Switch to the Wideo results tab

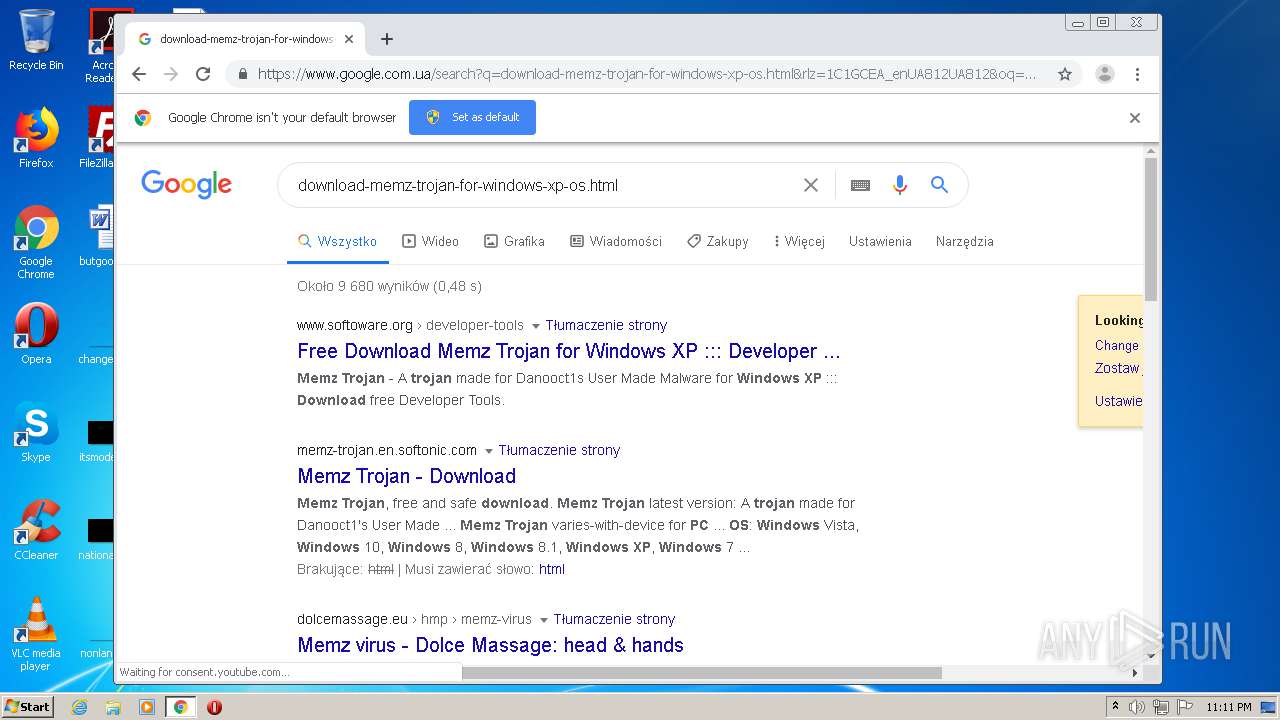click(430, 241)
